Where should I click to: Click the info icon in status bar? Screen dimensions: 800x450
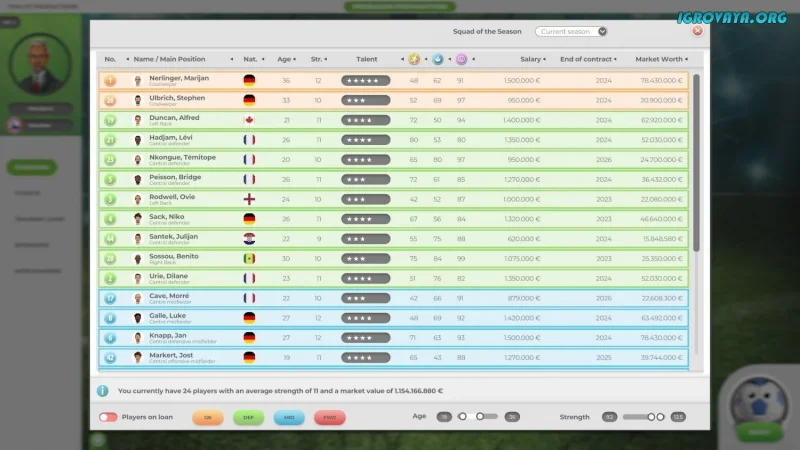(x=103, y=391)
